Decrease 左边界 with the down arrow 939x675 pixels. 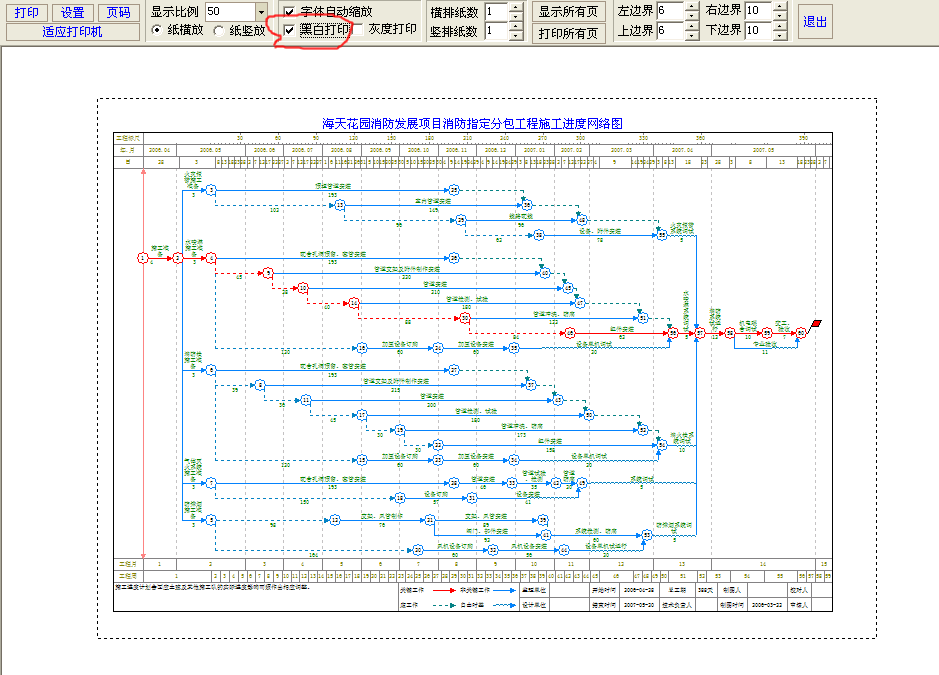[x=692, y=15]
